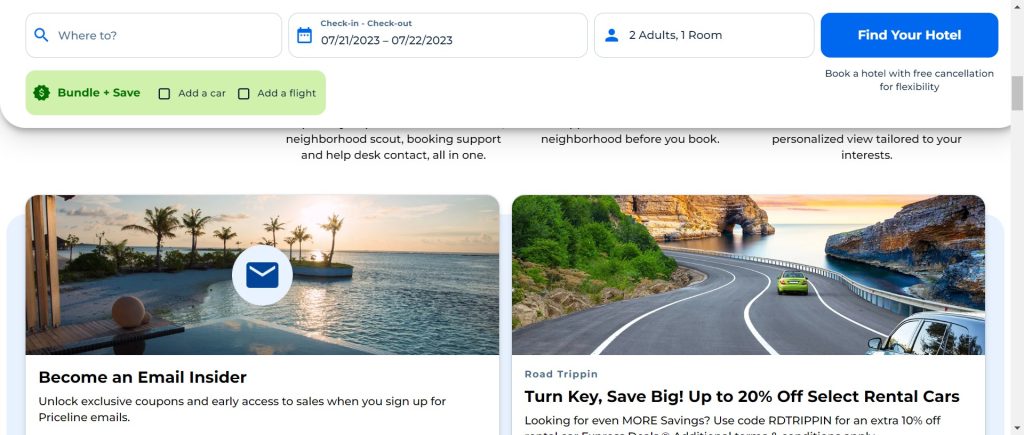Click the Add a flight label text
The height and width of the screenshot is (435, 1024).
pyautogui.click(x=286, y=94)
